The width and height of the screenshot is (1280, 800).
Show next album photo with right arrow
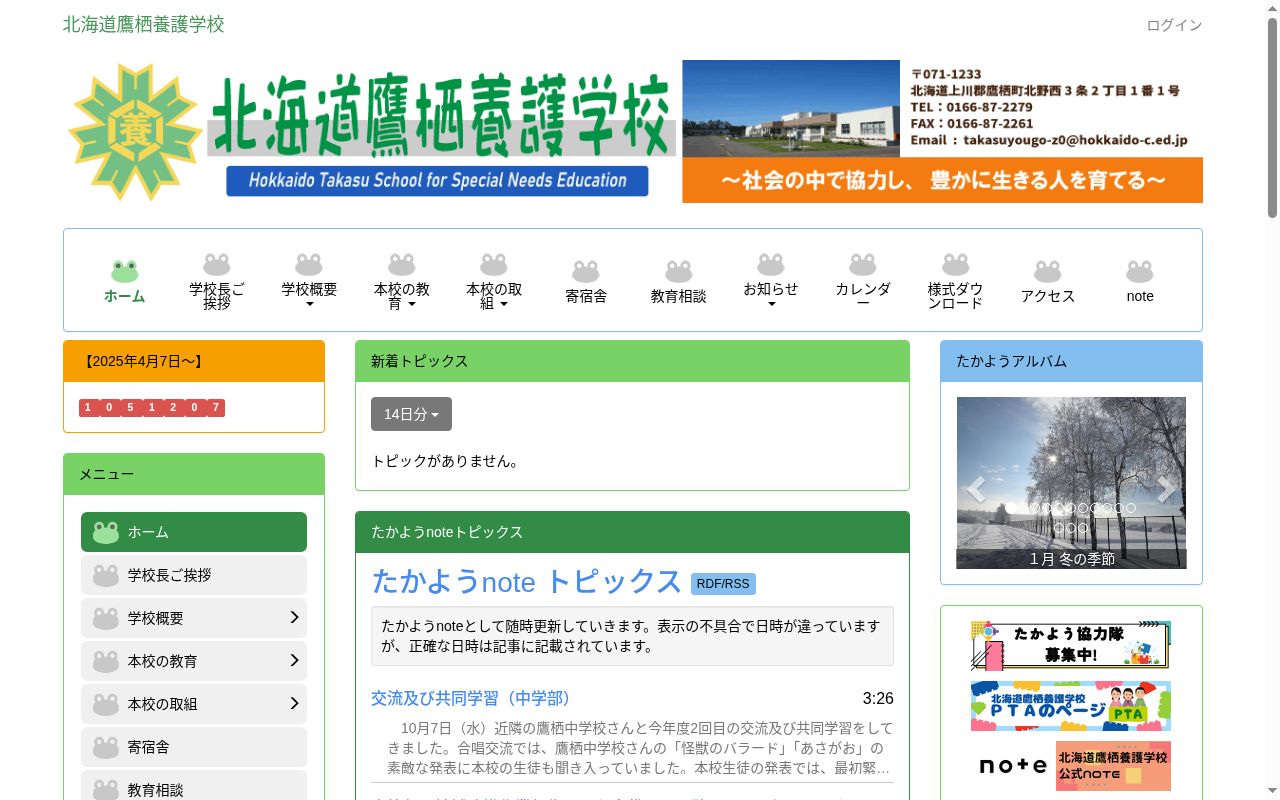point(1166,489)
